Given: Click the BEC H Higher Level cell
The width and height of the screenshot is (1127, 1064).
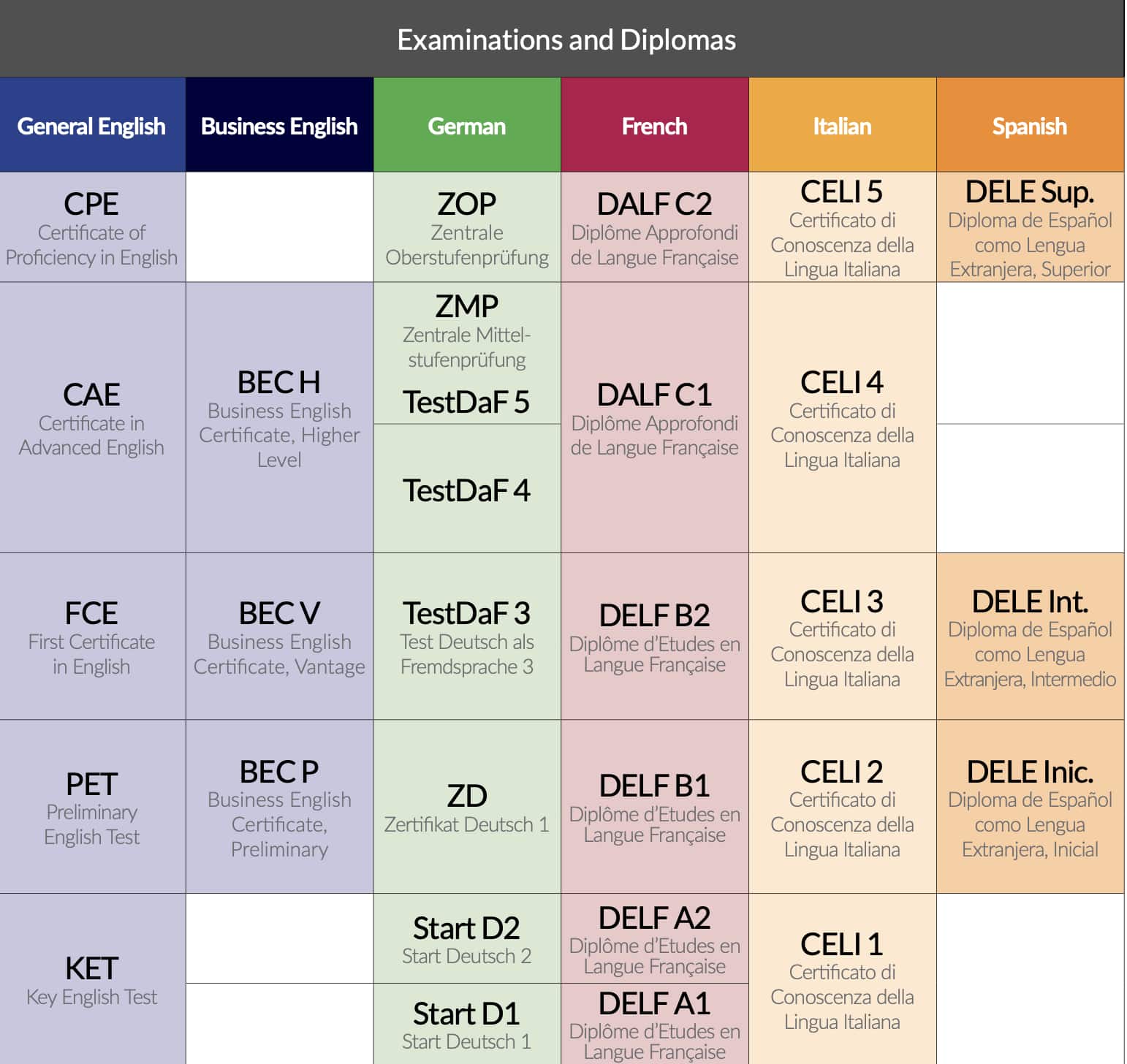Looking at the screenshot, I should [x=279, y=418].
